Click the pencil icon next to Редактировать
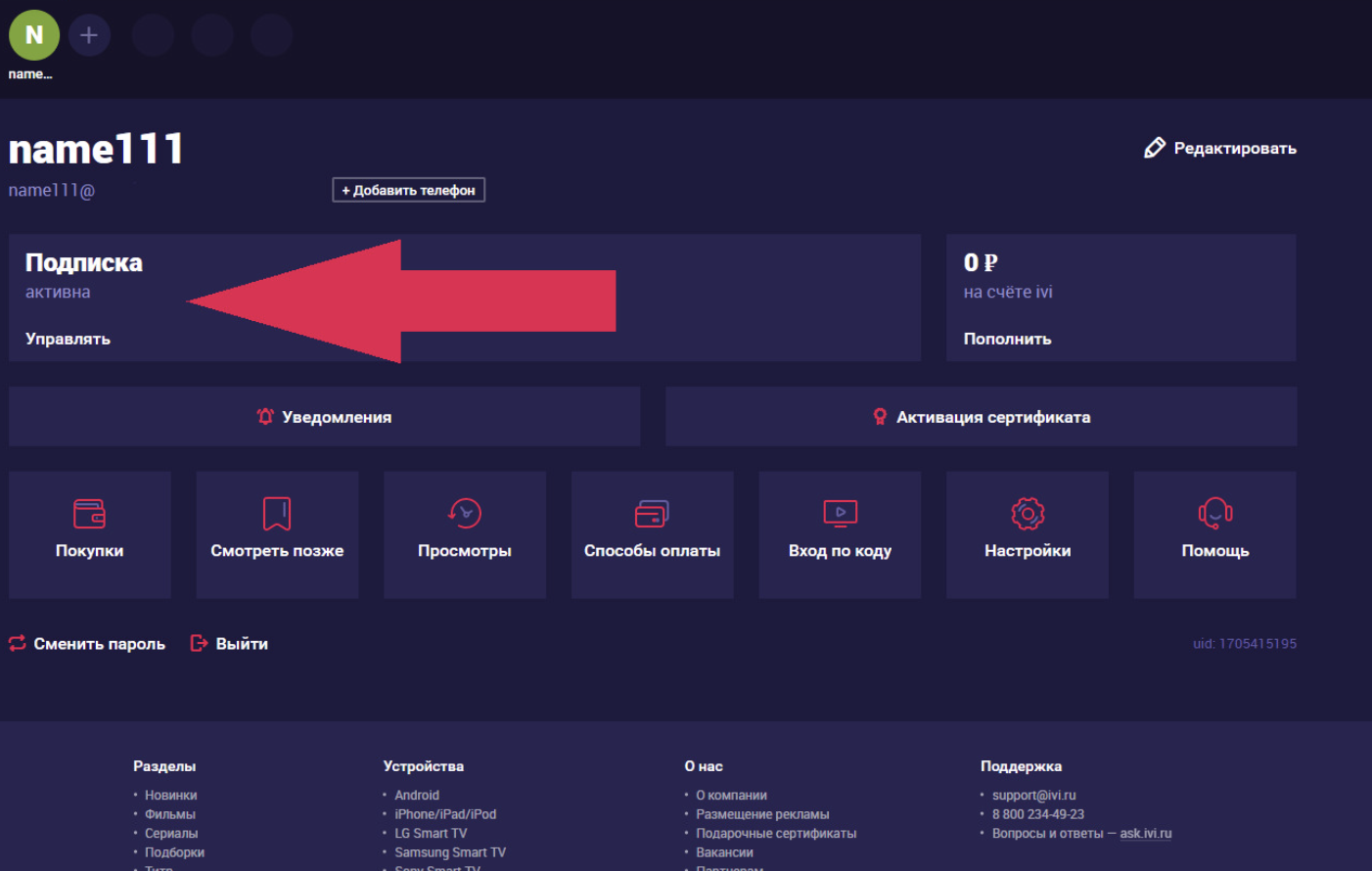1372x871 pixels. point(1155,148)
